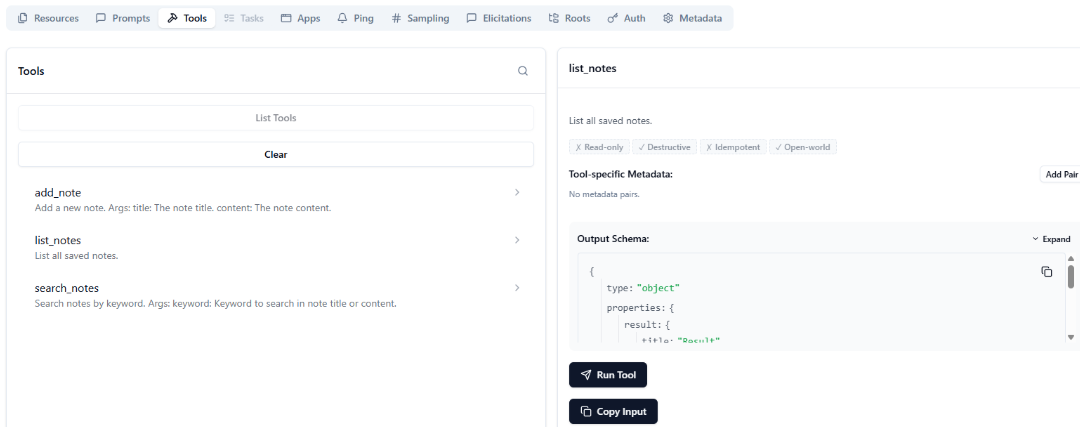Screen dimensions: 1080x432
Task: Open the Apps tab
Action: coord(300,19)
